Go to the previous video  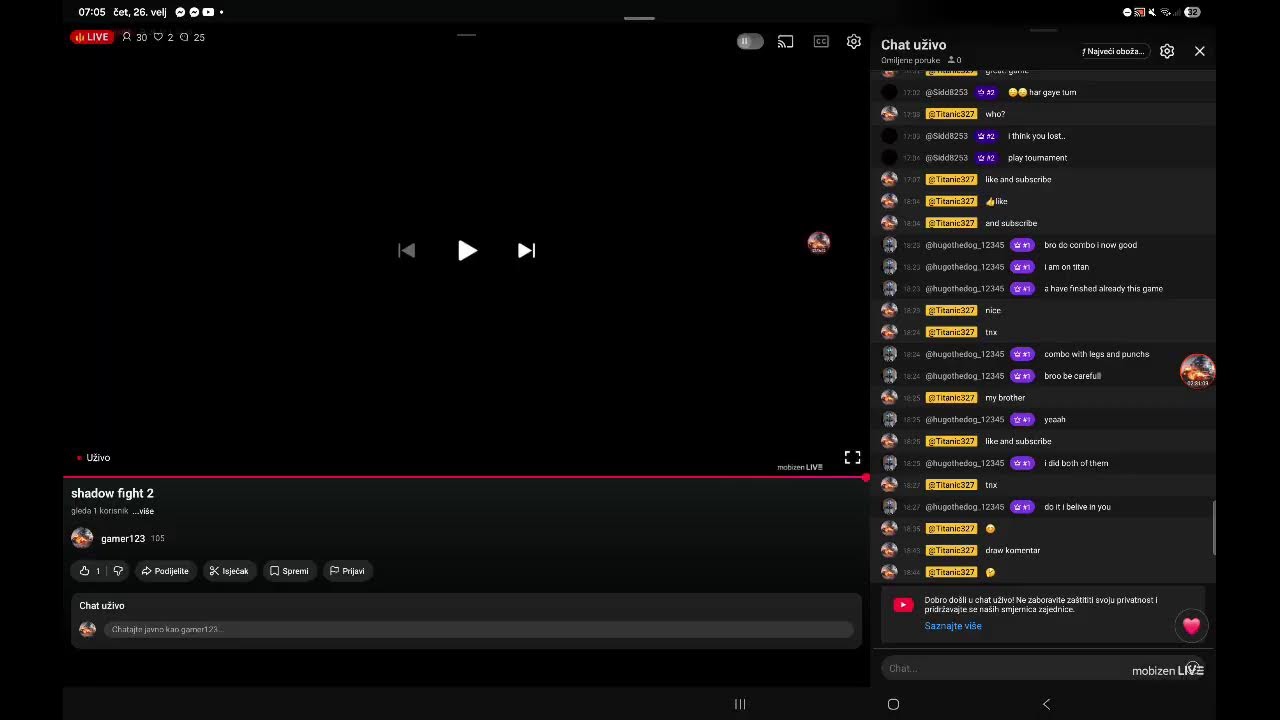406,251
